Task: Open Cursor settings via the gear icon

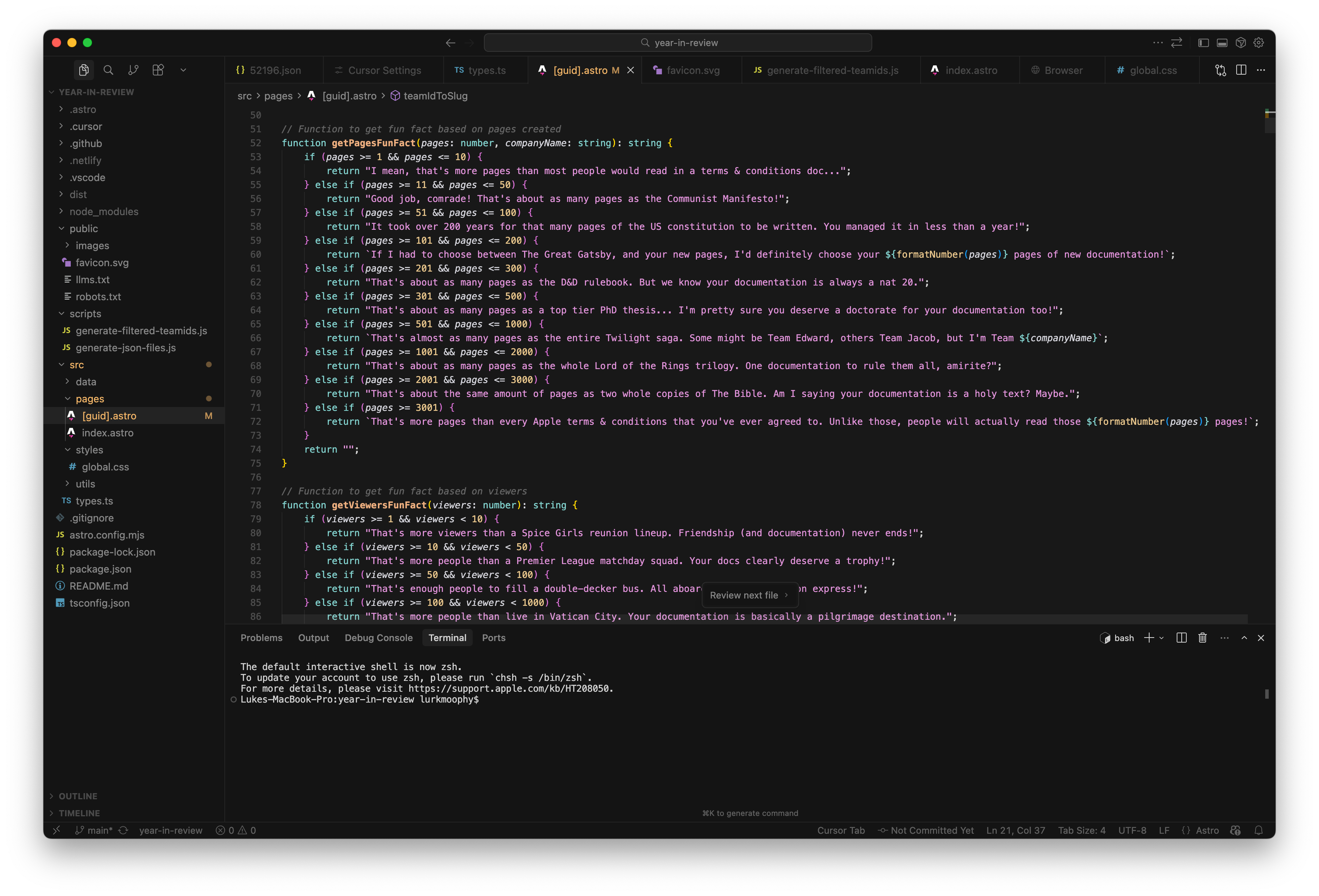Action: tap(1259, 43)
